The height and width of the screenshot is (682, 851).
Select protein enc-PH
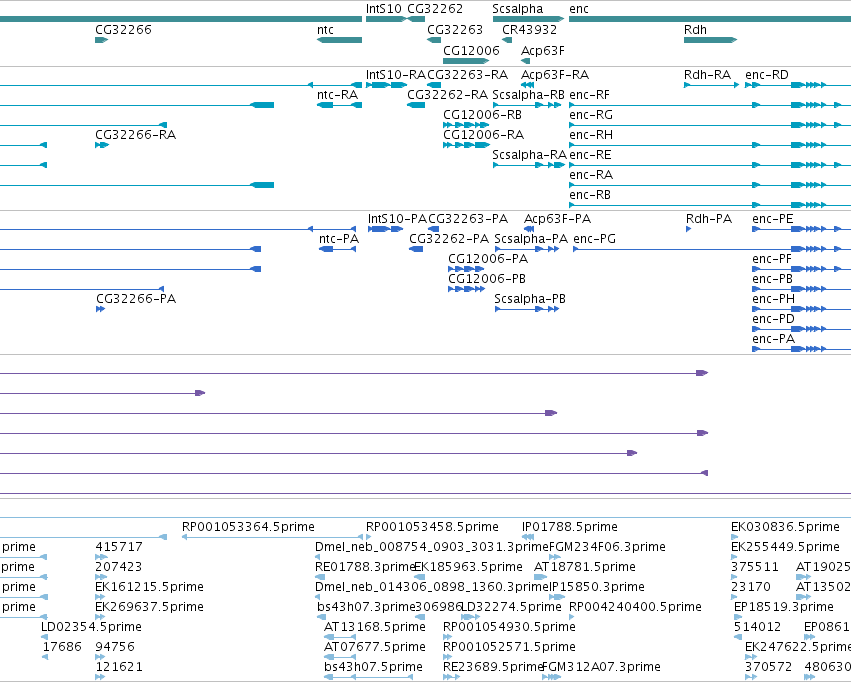802,309
